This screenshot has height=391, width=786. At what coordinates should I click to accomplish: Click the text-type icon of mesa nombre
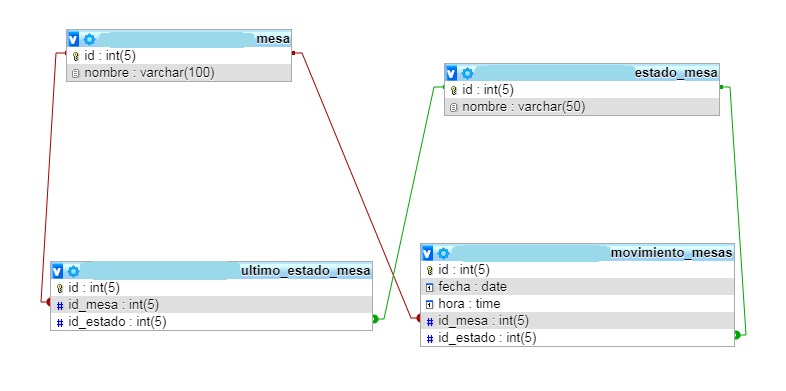pyautogui.click(x=76, y=74)
